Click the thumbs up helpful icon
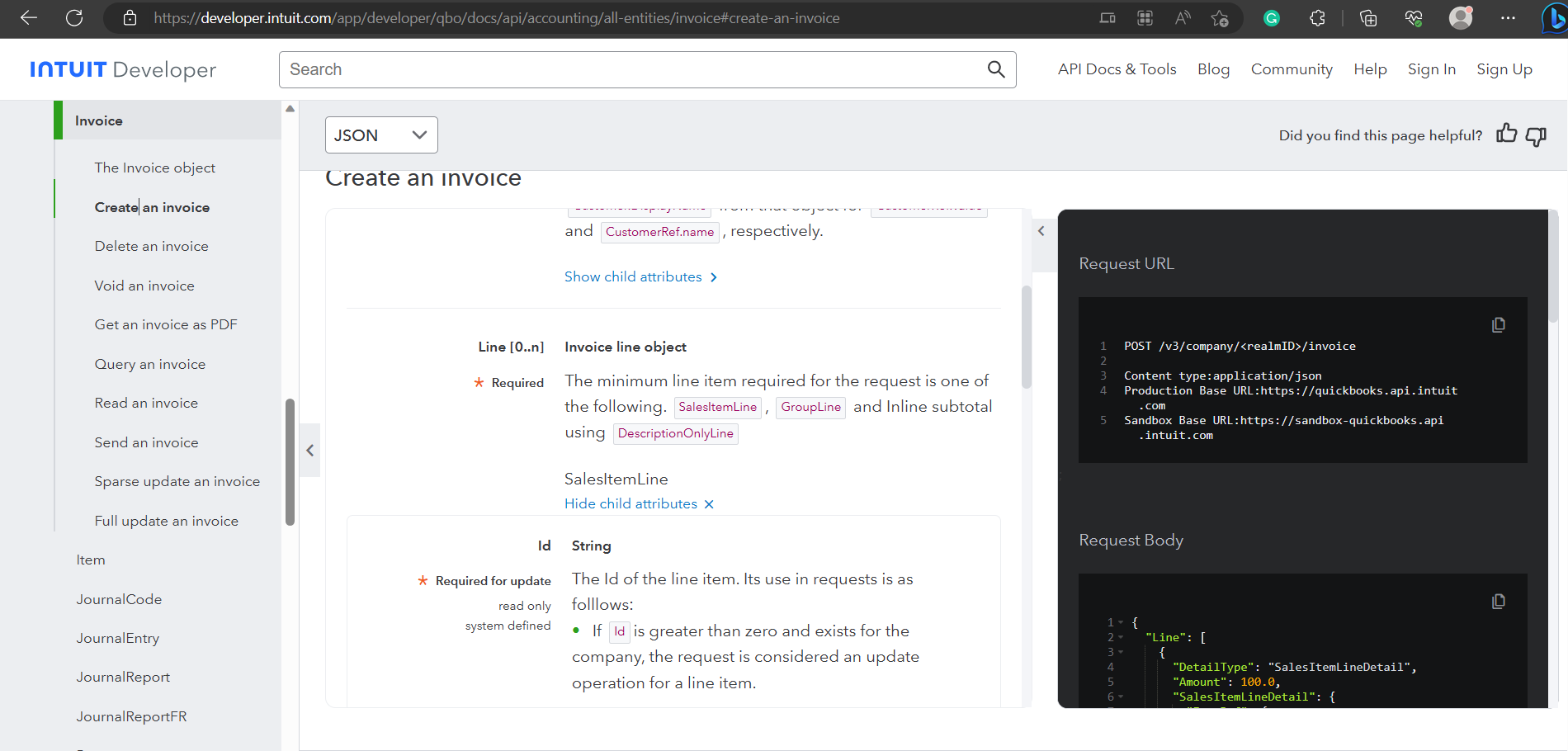This screenshot has height=751, width=1568. pyautogui.click(x=1506, y=135)
